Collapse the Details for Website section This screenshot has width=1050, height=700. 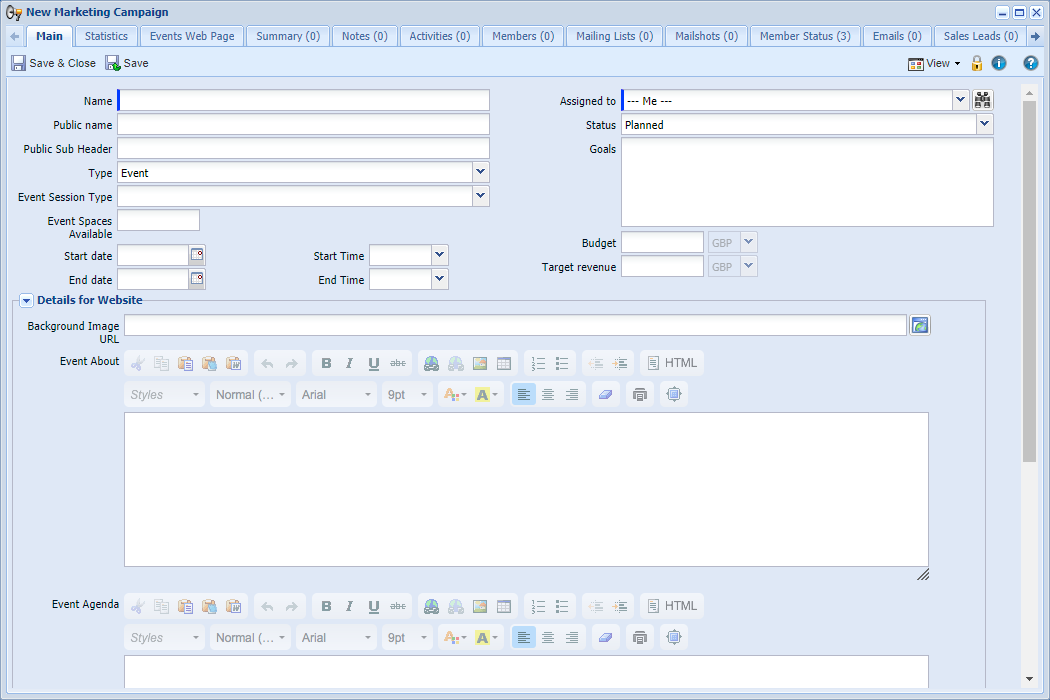pos(26,301)
